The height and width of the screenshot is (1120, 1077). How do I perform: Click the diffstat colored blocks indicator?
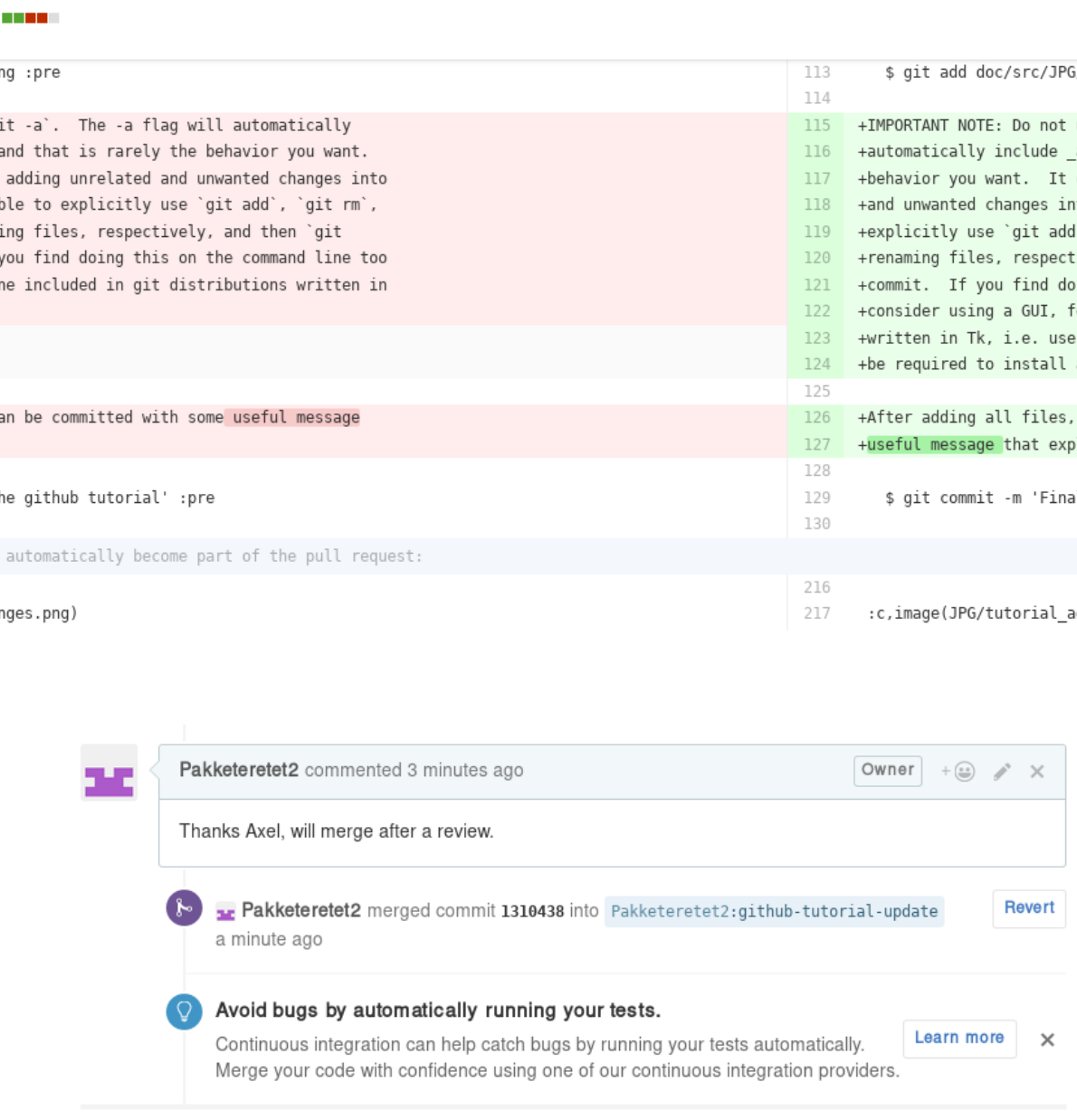tap(30, 18)
